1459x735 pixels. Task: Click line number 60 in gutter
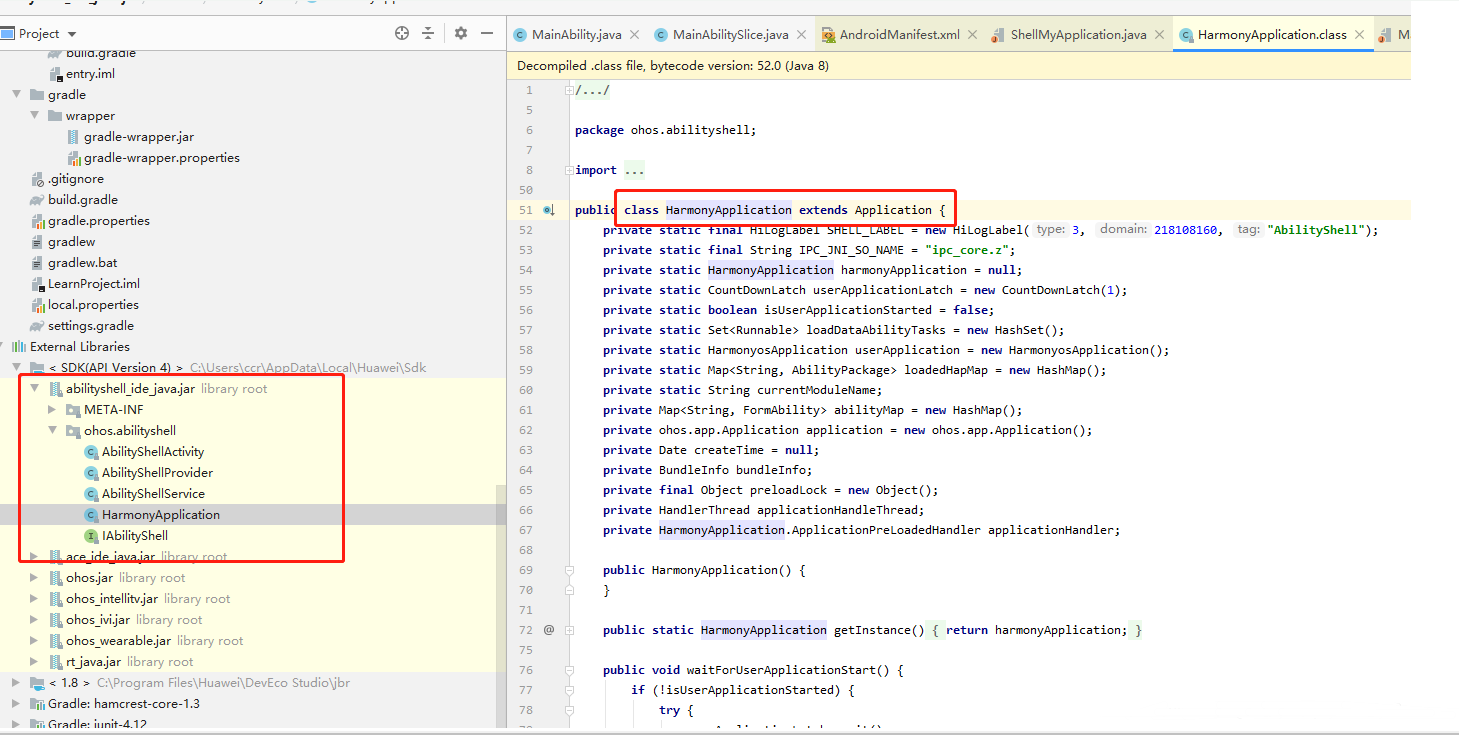(526, 390)
